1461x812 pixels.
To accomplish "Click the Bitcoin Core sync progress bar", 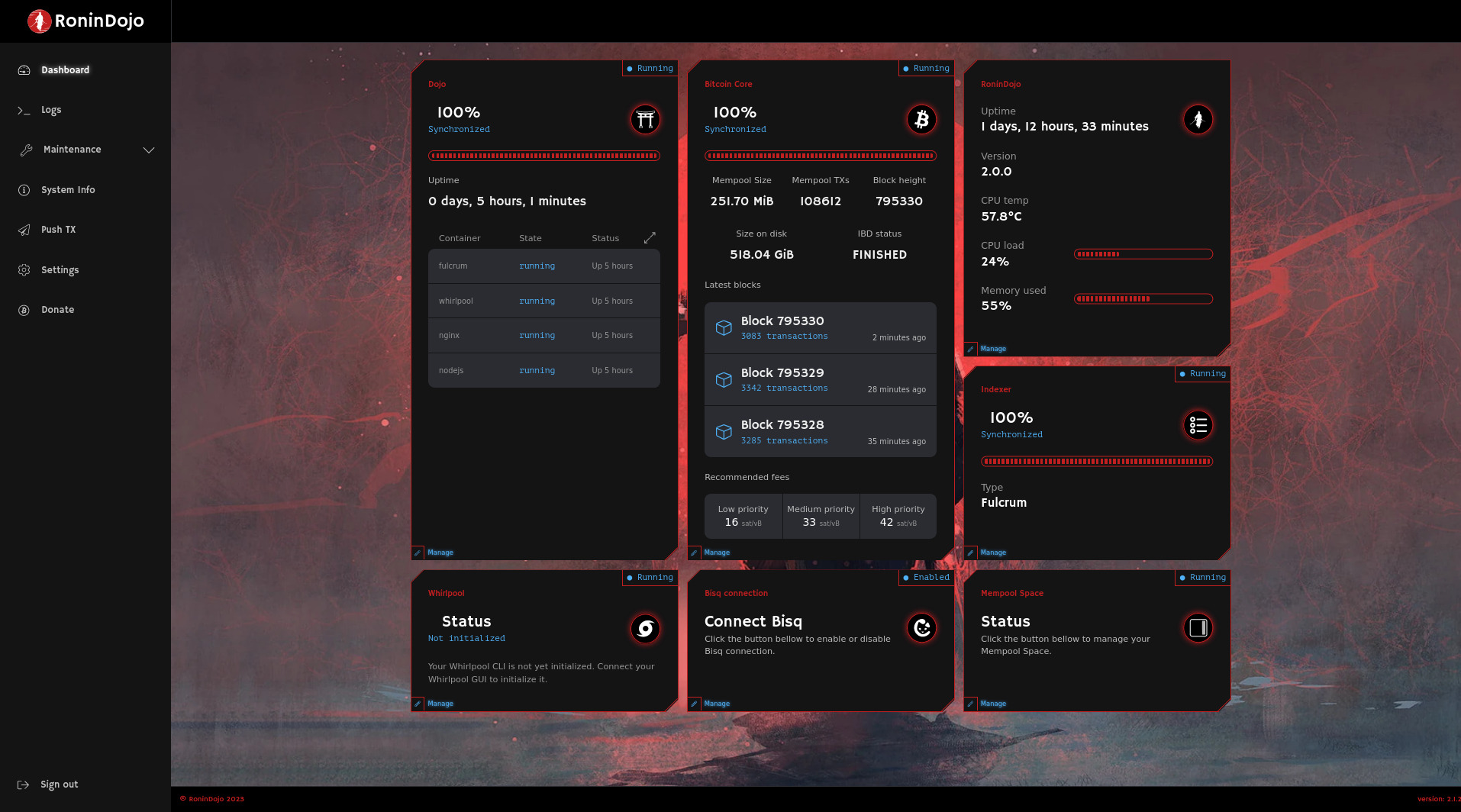I will pyautogui.click(x=821, y=156).
